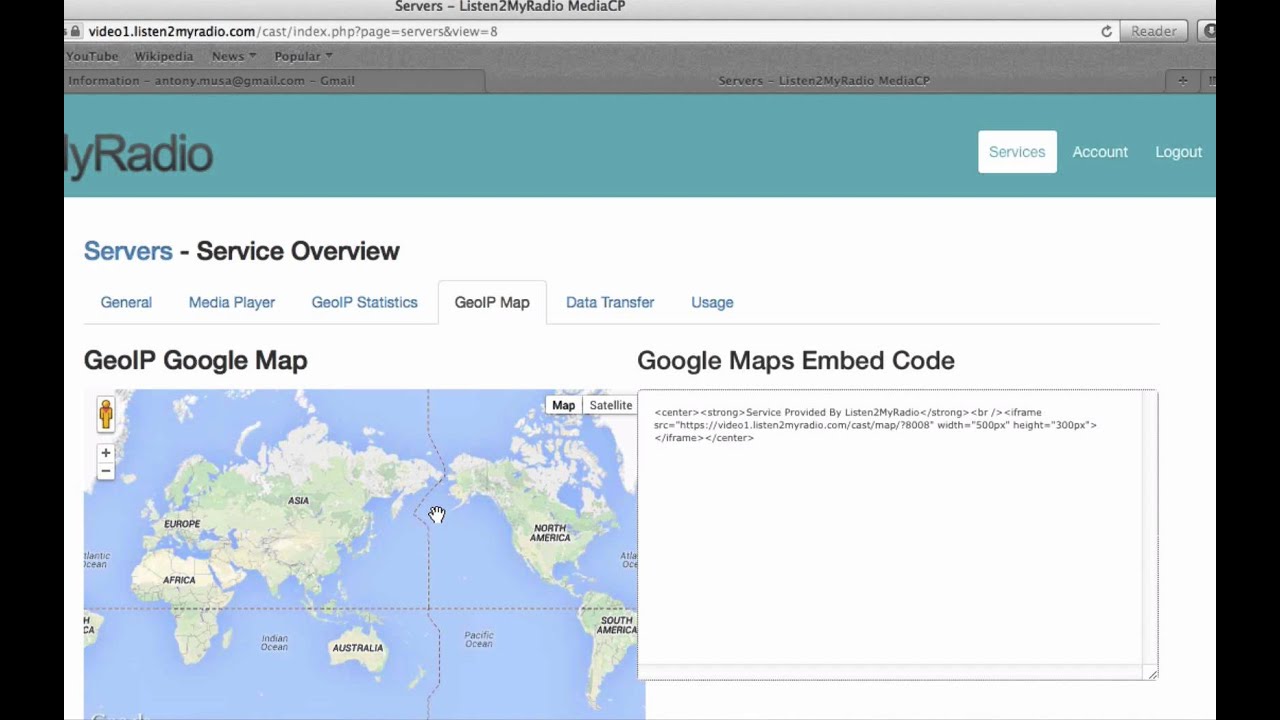Open the Account page

coord(1100,152)
